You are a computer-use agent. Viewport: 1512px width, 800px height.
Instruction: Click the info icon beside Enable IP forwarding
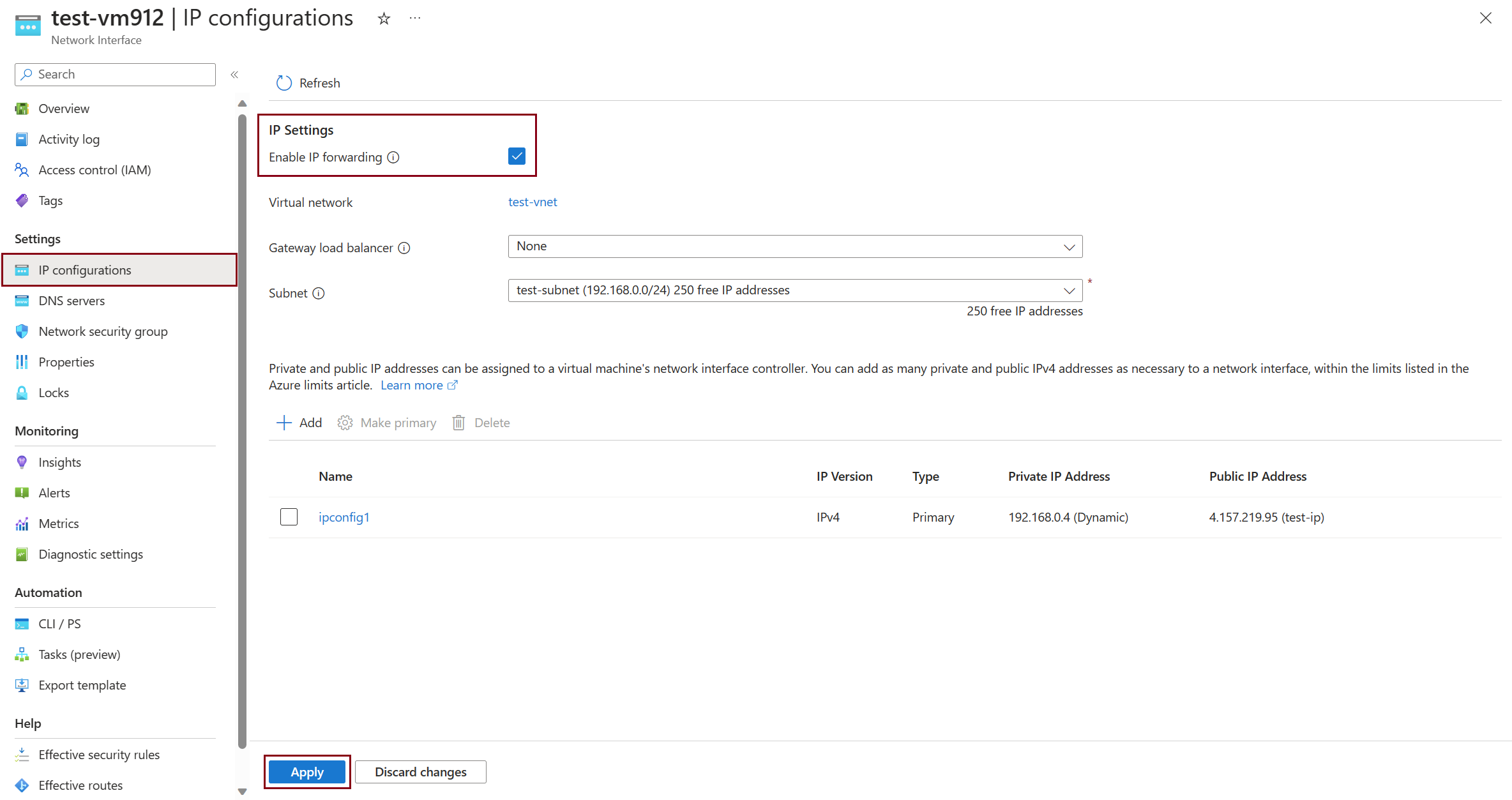click(393, 157)
